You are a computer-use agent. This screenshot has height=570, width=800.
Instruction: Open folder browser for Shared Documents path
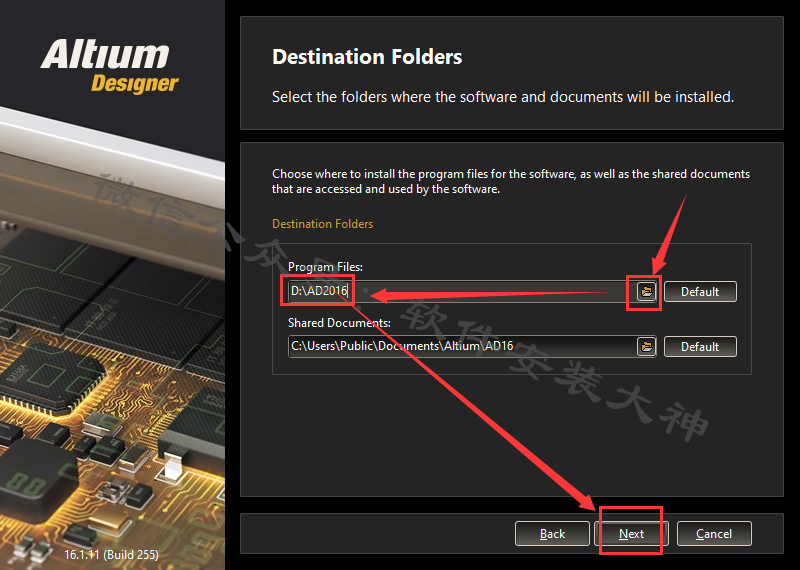(646, 346)
